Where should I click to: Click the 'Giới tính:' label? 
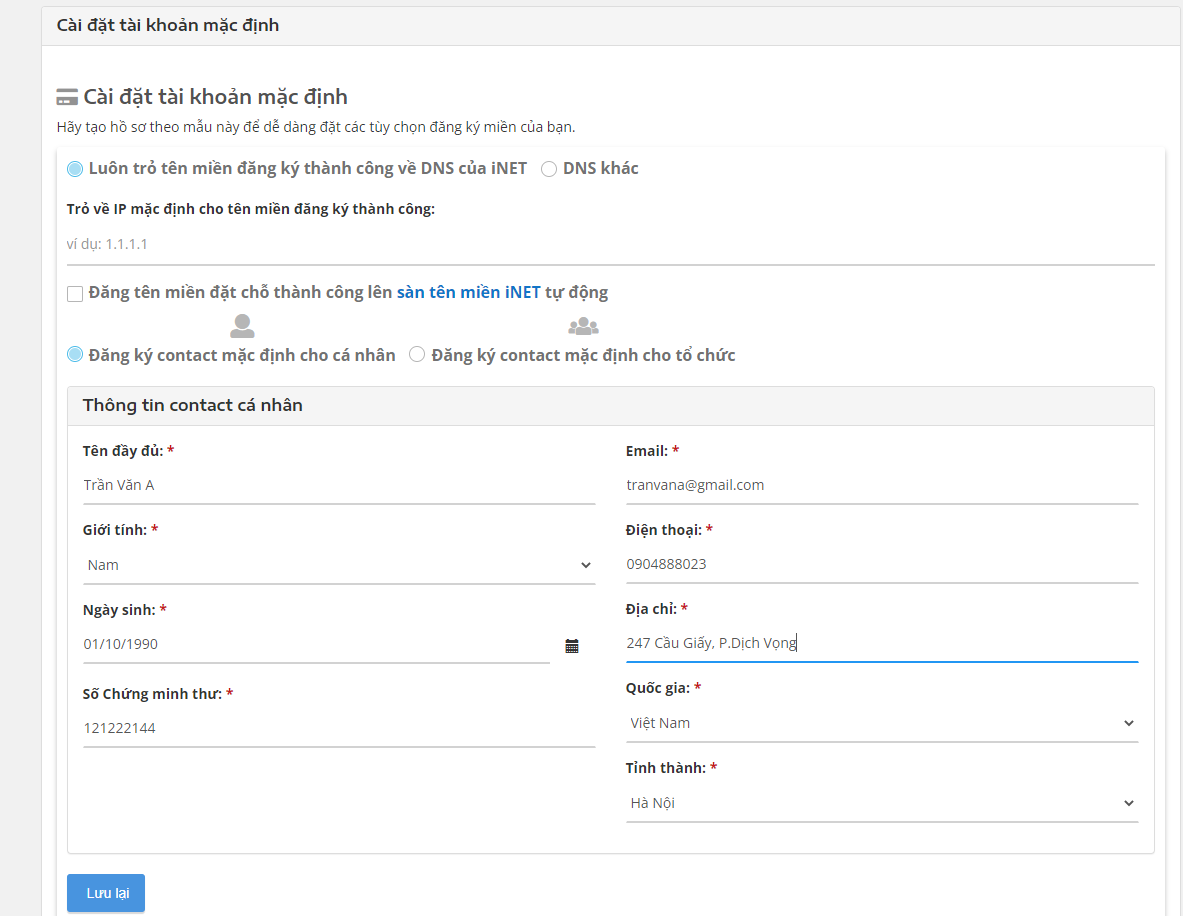pyautogui.click(x=115, y=530)
